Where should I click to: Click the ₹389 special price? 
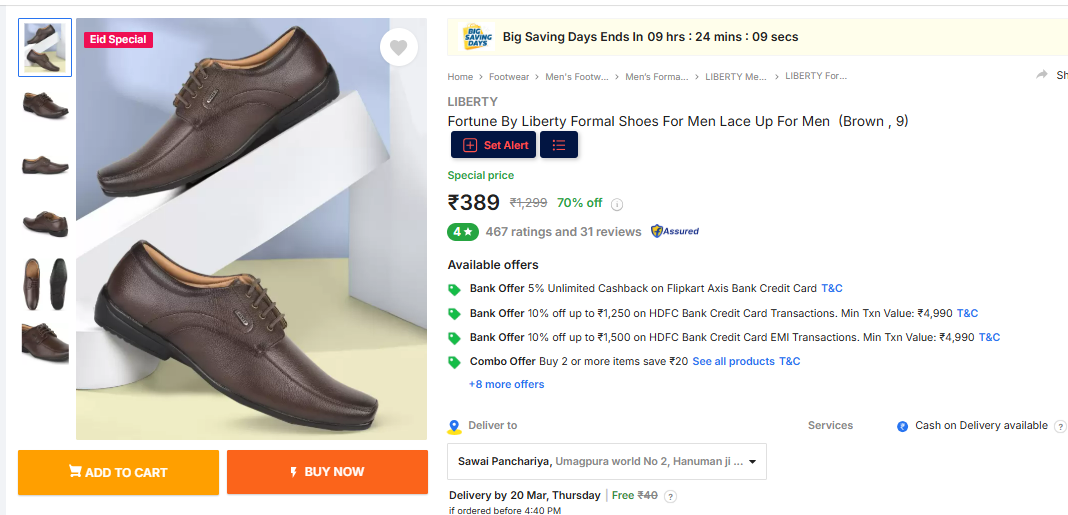click(473, 202)
